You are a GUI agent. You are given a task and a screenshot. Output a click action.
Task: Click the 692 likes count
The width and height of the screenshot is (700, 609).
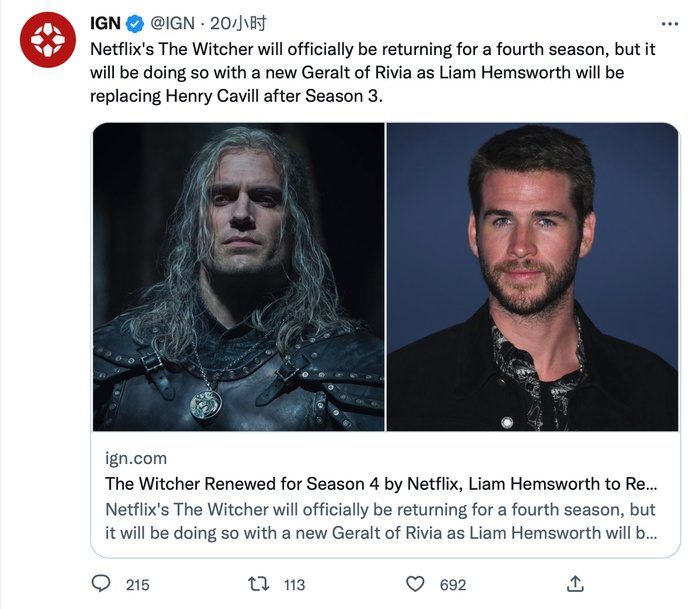tap(453, 584)
